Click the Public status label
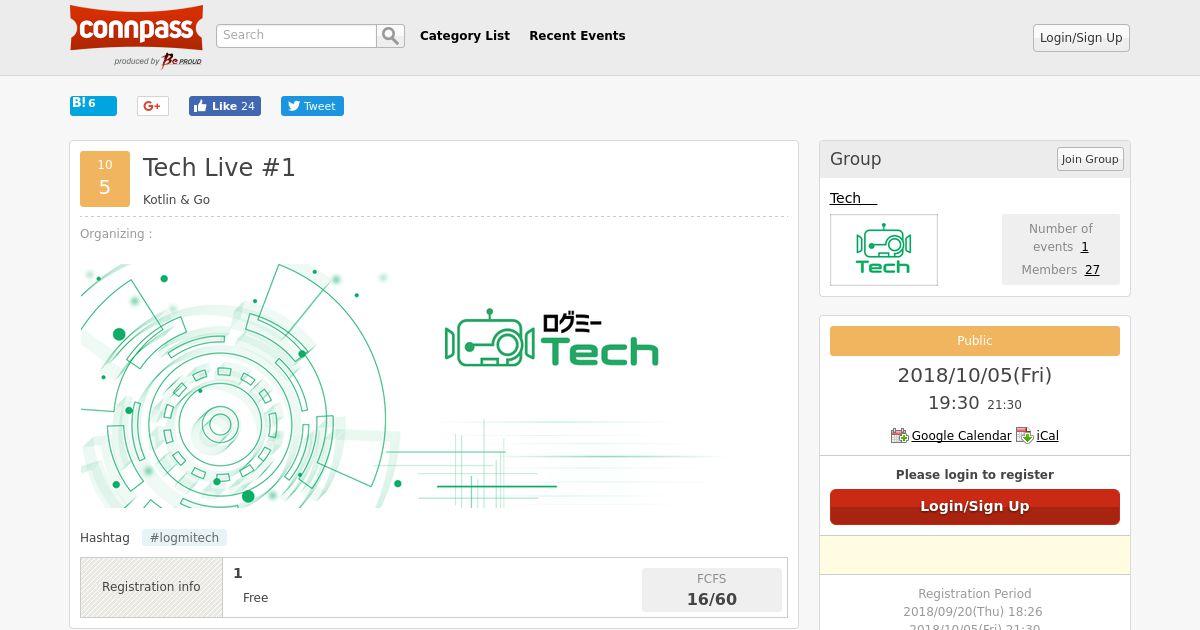Viewport: 1200px width, 630px height. [975, 341]
